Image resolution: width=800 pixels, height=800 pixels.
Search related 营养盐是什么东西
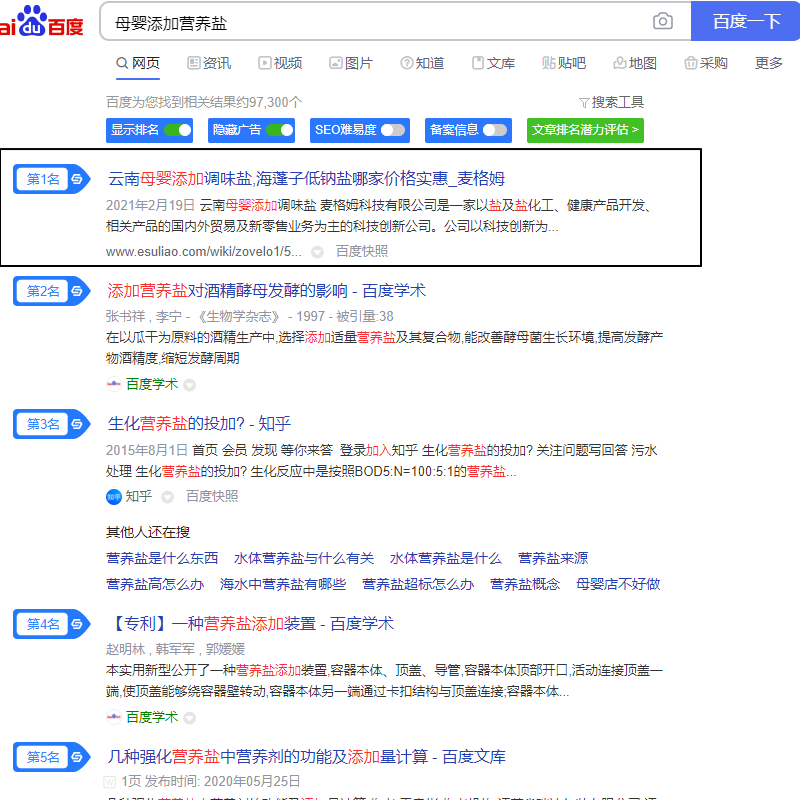(x=162, y=558)
